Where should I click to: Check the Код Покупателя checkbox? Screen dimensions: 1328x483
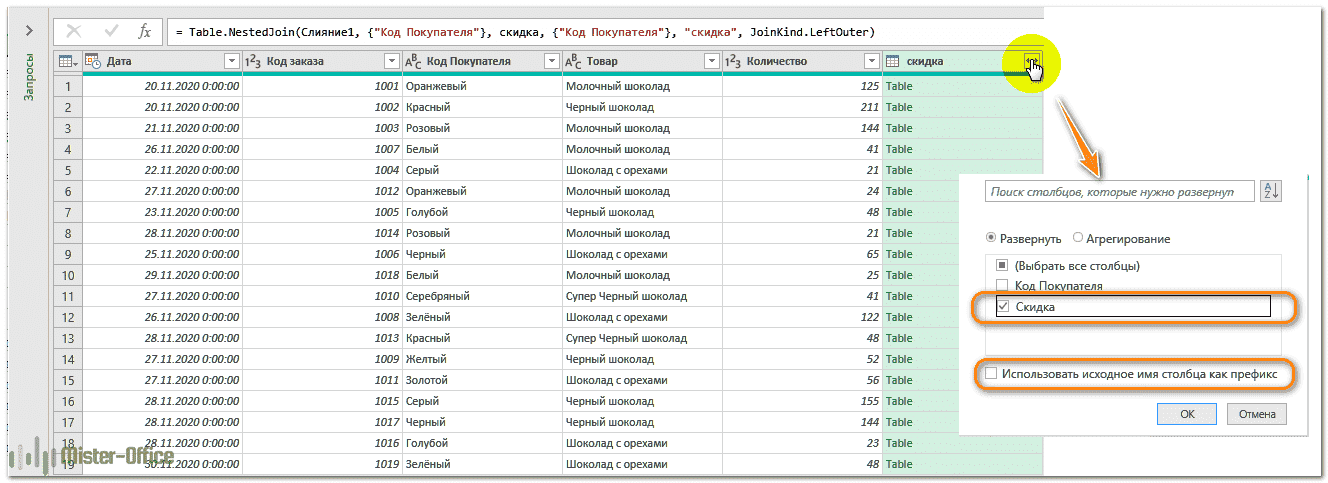click(1003, 286)
